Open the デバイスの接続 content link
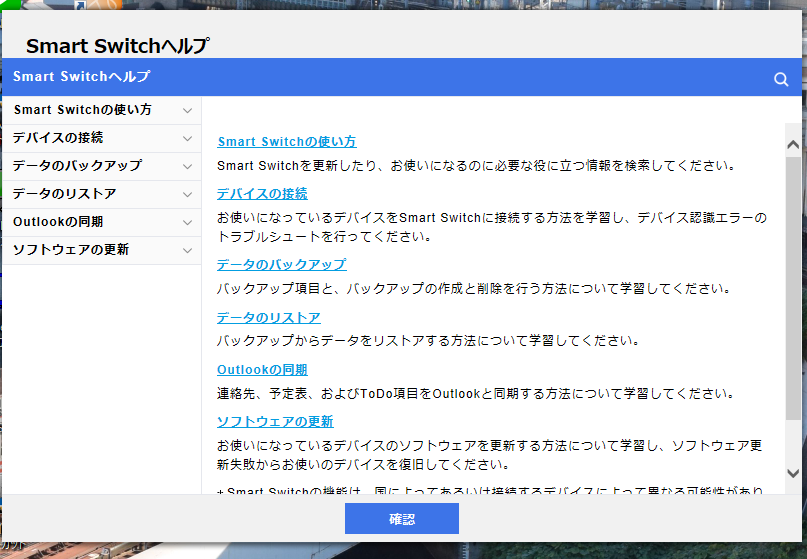 pyautogui.click(x=262, y=194)
